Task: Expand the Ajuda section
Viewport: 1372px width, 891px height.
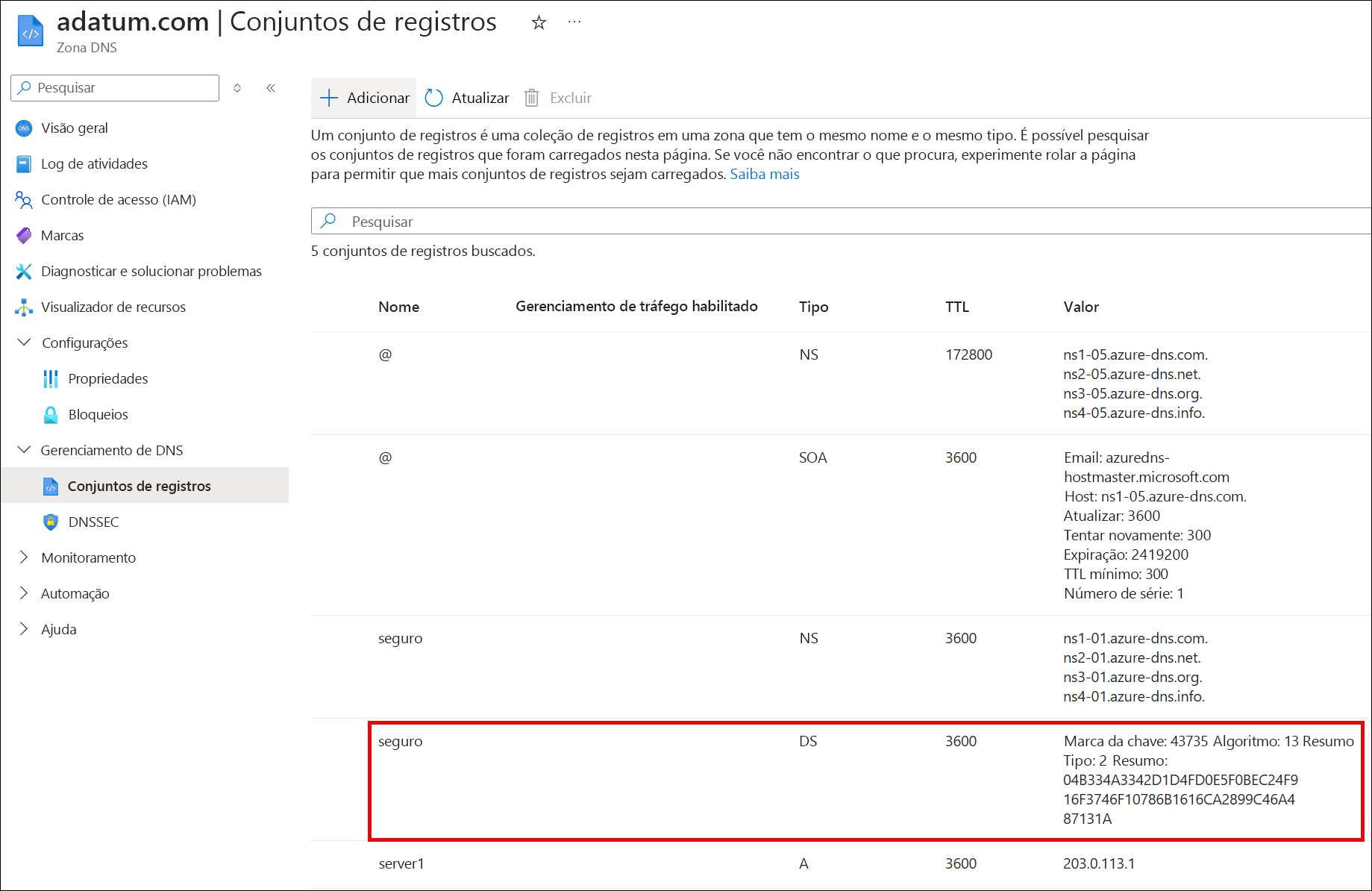Action: [24, 629]
